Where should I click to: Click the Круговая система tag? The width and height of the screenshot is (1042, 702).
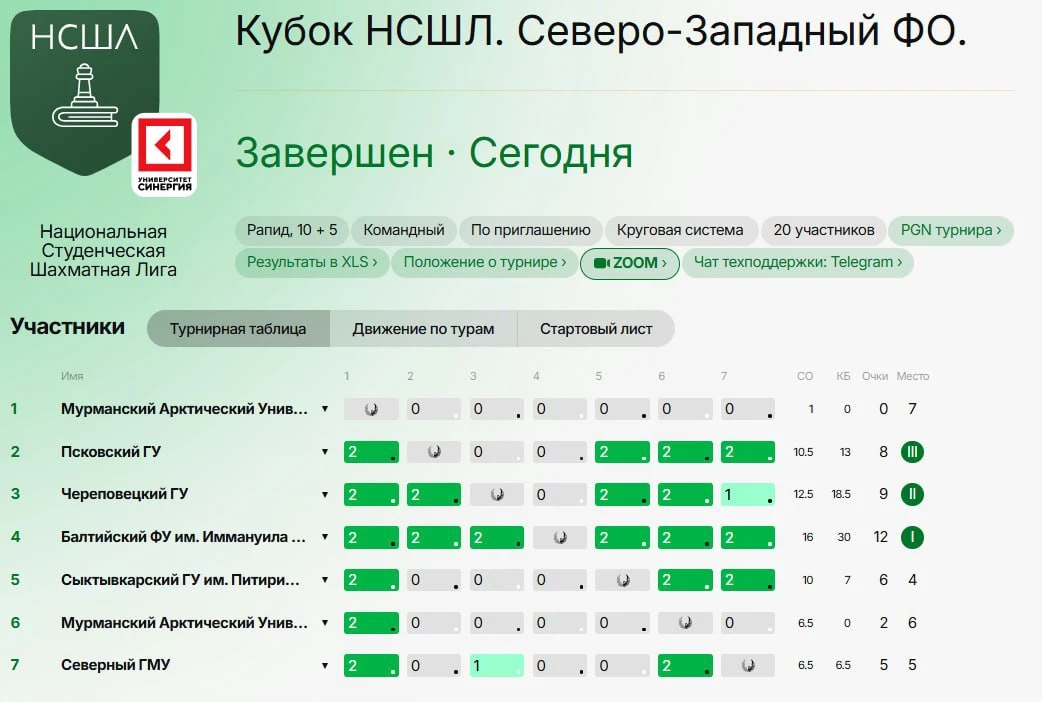(x=680, y=230)
